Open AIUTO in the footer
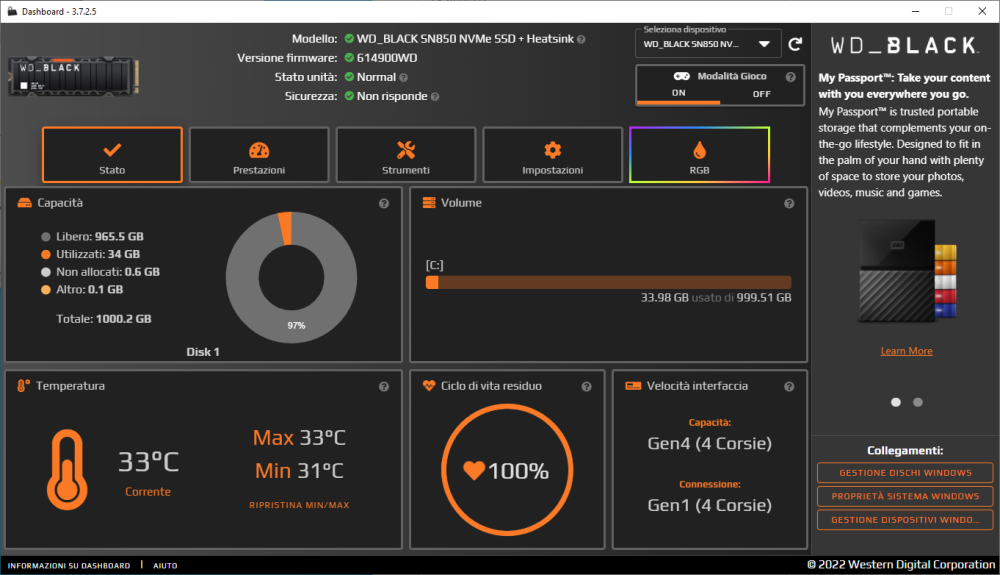1000x575 pixels. [x=165, y=565]
